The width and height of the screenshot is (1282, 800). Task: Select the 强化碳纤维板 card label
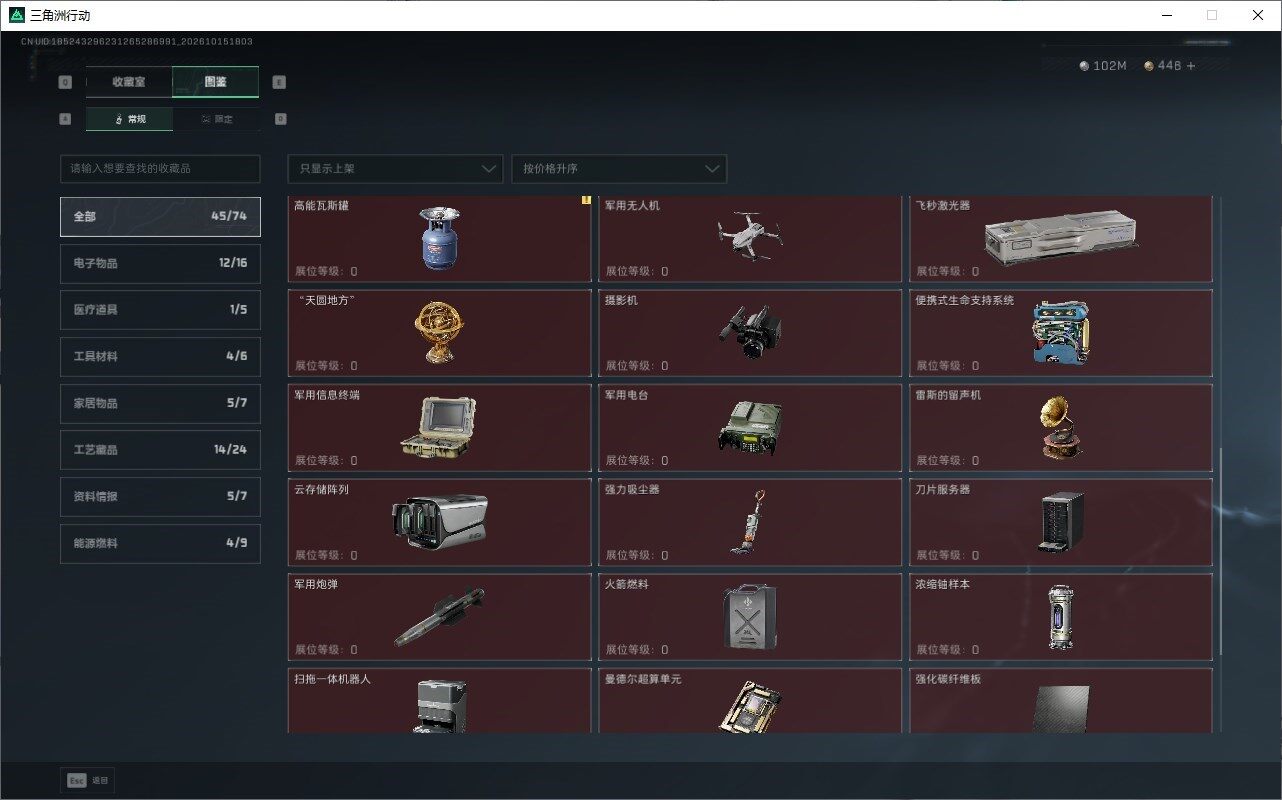coord(948,680)
